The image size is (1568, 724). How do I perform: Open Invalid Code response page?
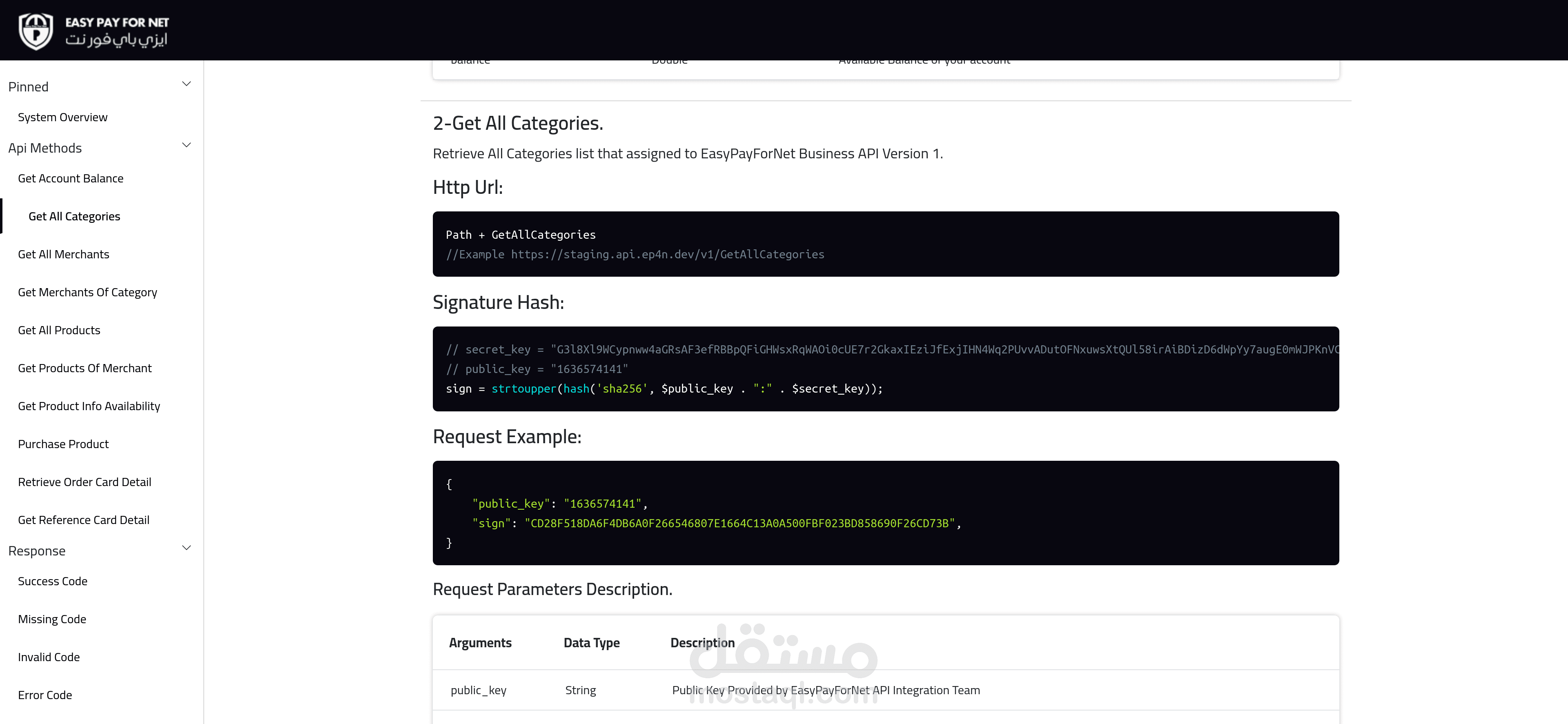point(49,657)
